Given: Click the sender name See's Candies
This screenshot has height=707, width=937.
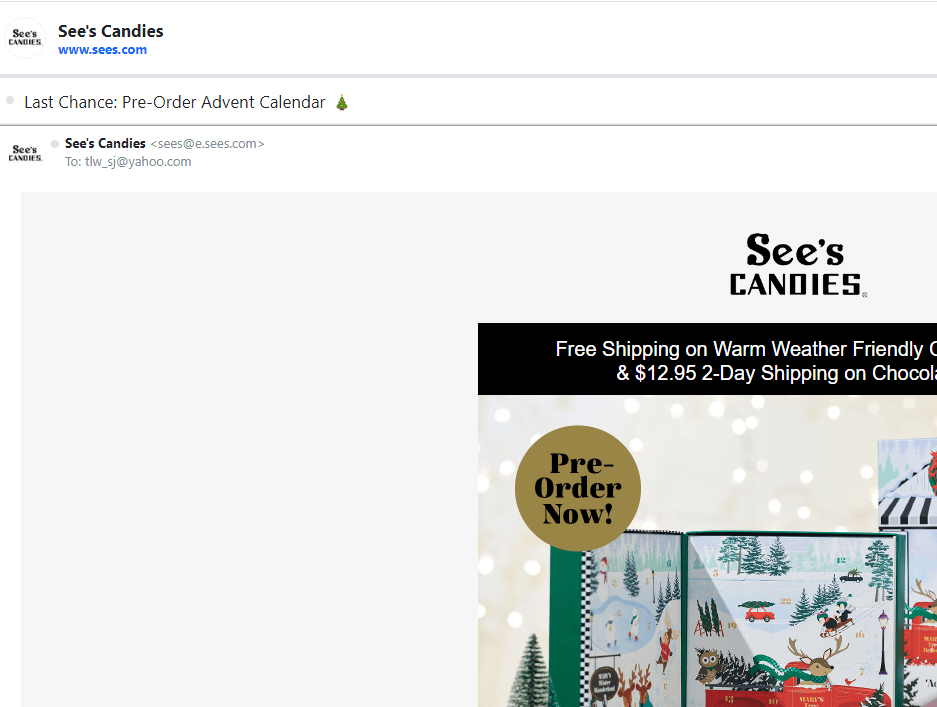Looking at the screenshot, I should pos(105,143).
